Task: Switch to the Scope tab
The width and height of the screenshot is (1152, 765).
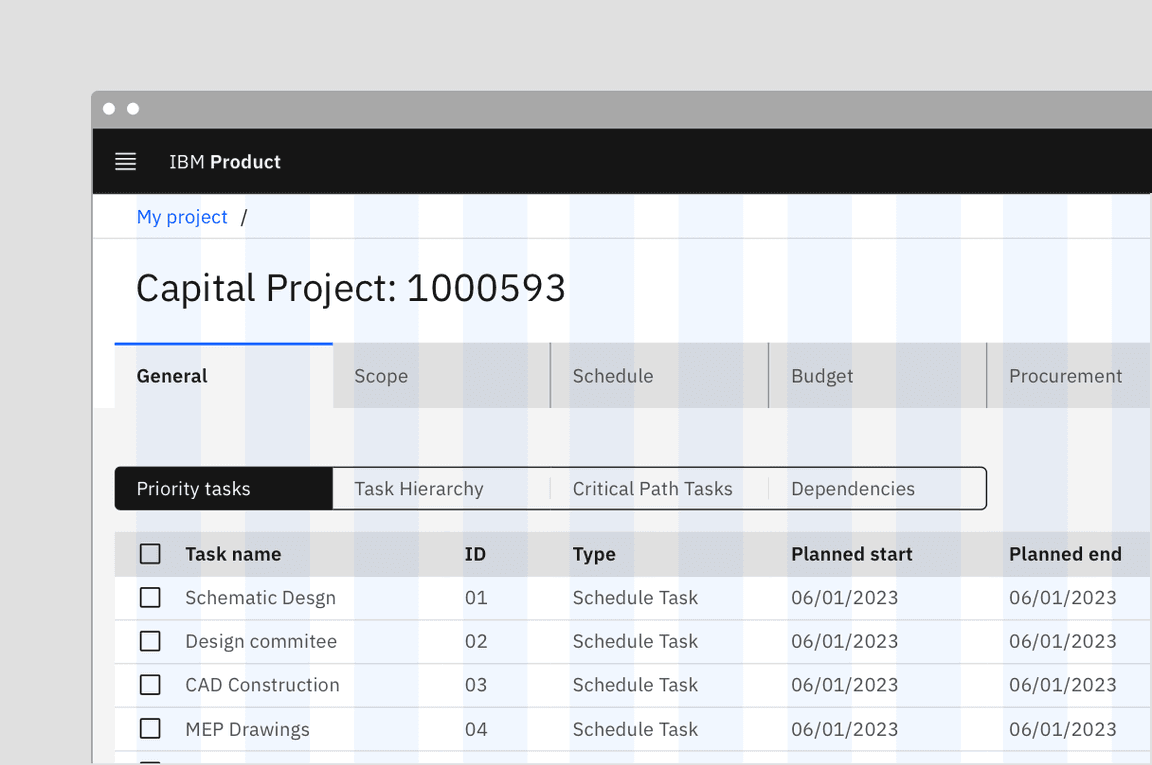Action: pyautogui.click(x=381, y=376)
